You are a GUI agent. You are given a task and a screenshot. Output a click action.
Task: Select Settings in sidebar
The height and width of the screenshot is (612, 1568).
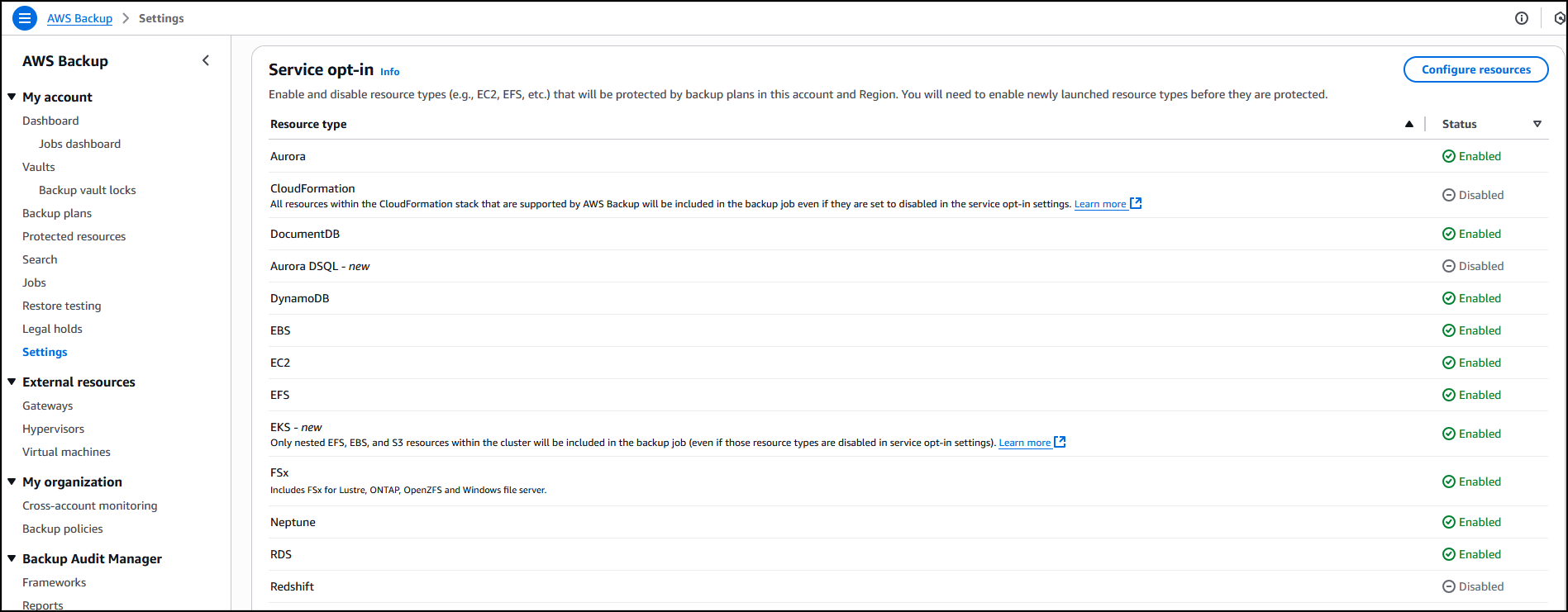pyautogui.click(x=45, y=352)
